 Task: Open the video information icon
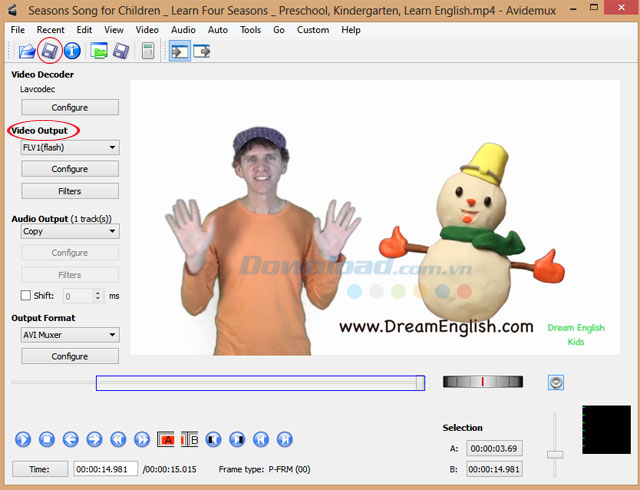72,51
